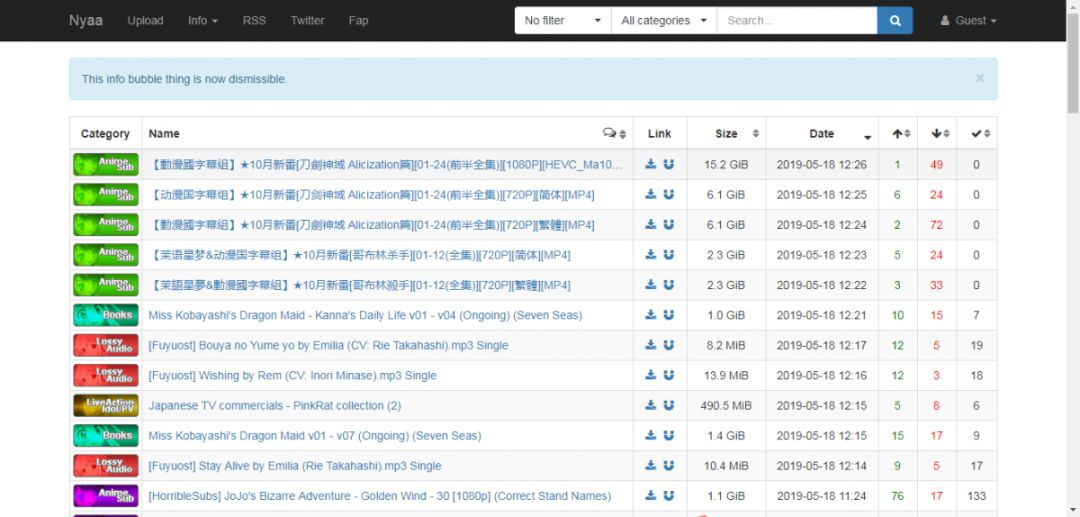Sort table by completed downloads checkmark column
Screen dimensions: 1080x517
[976, 133]
